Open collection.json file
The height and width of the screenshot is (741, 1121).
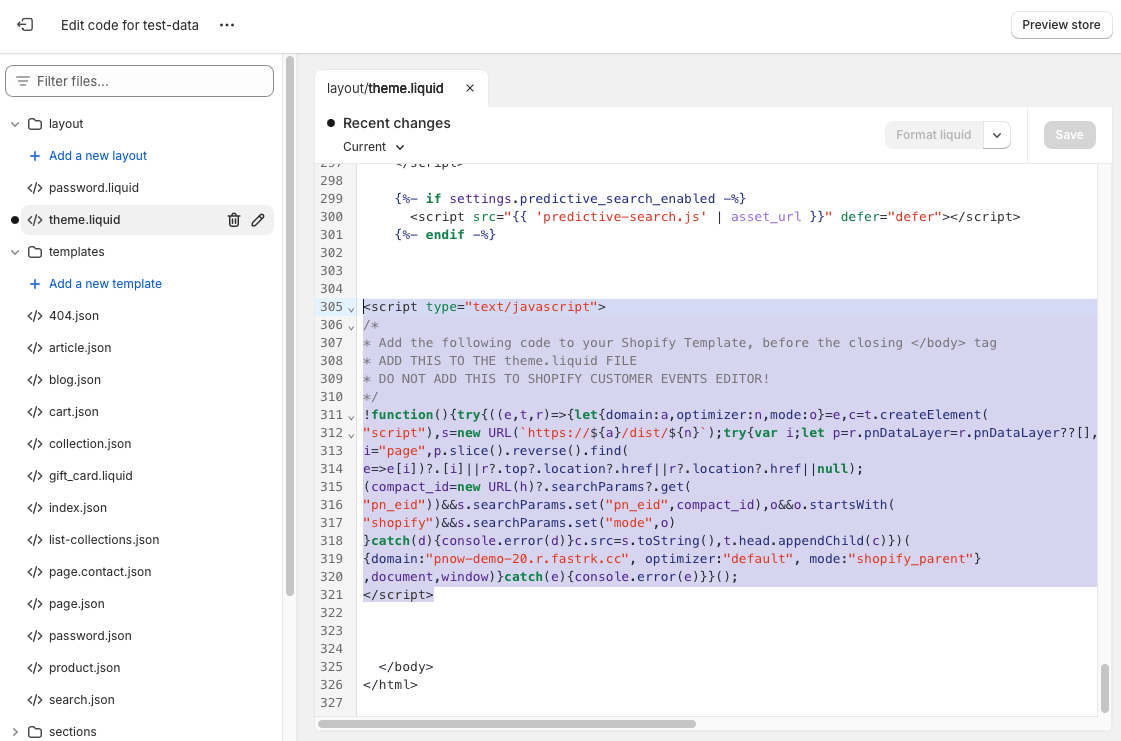point(90,444)
